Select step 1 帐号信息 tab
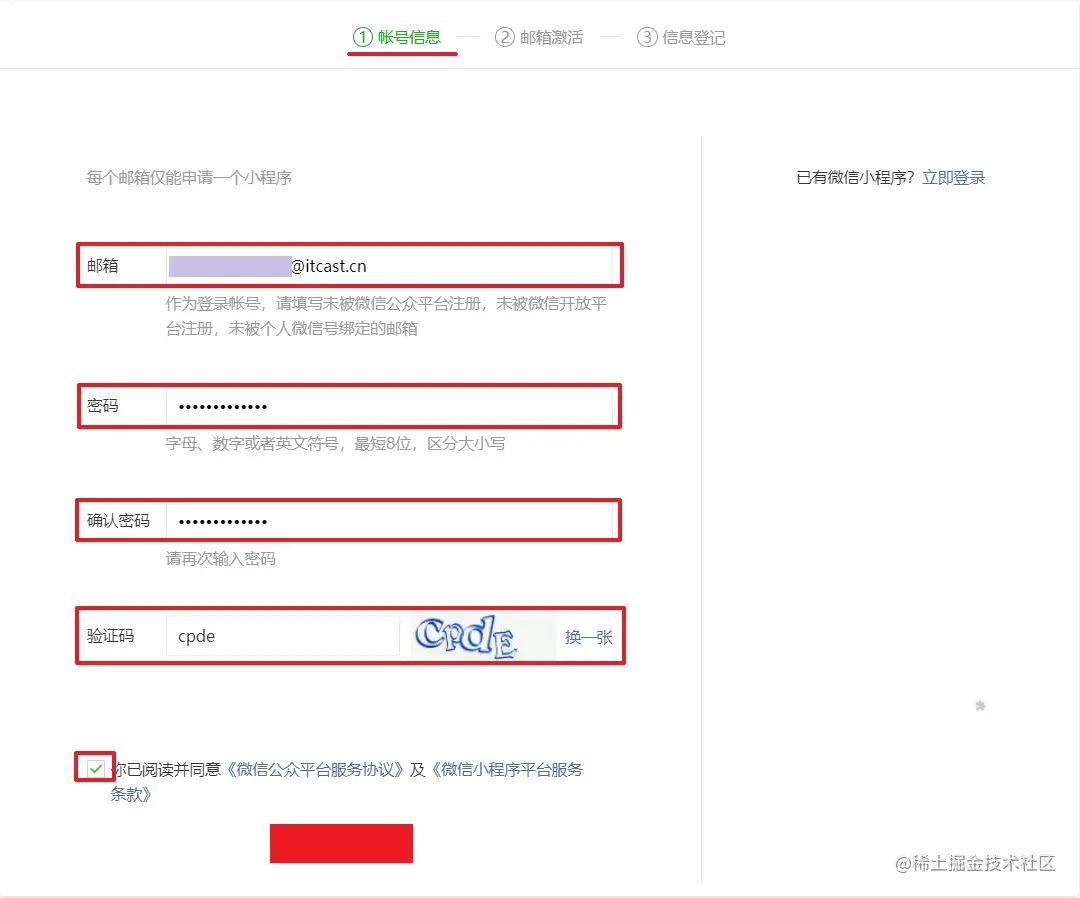 coord(397,37)
